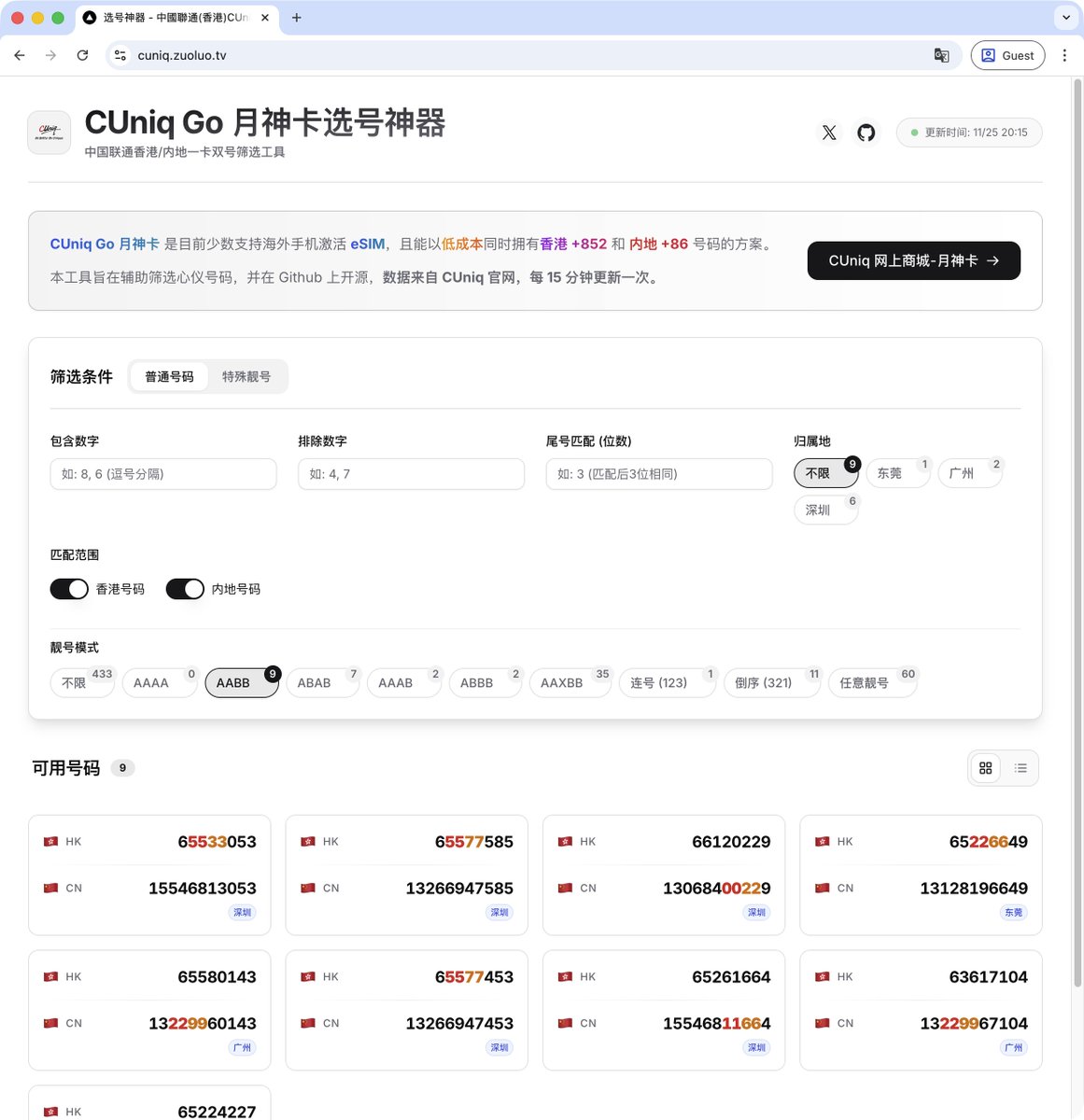The width and height of the screenshot is (1084, 1120).
Task: Open the GitHub repository icon in the header
Action: click(x=866, y=133)
